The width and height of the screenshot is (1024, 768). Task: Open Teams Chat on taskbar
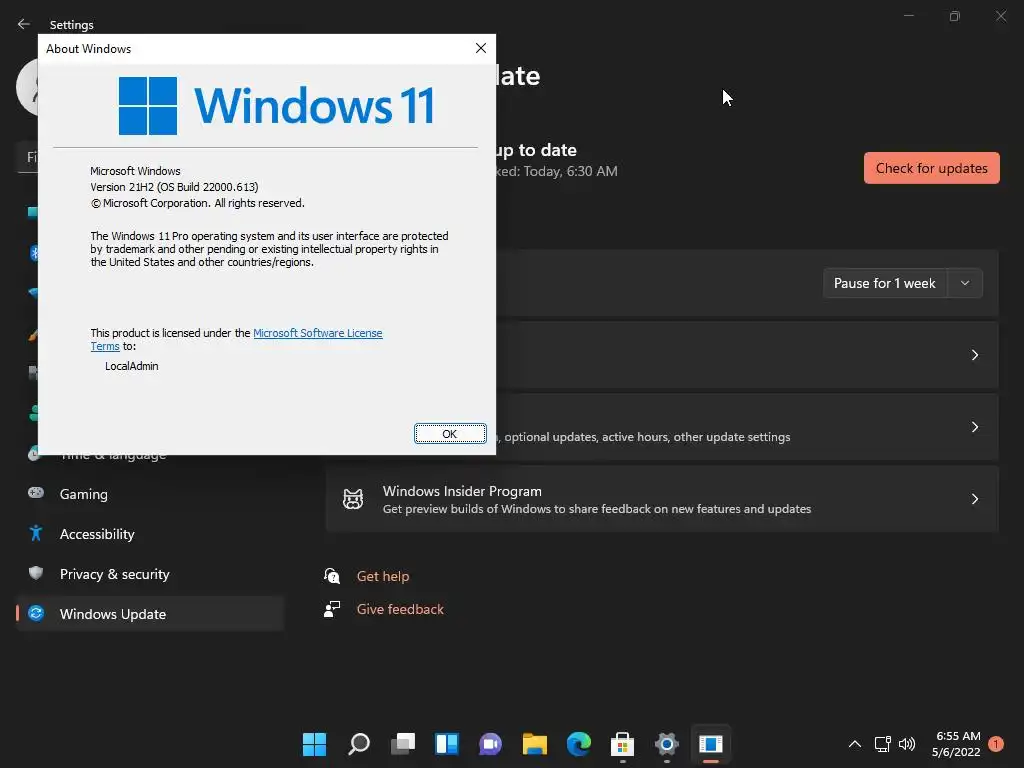[x=490, y=744]
